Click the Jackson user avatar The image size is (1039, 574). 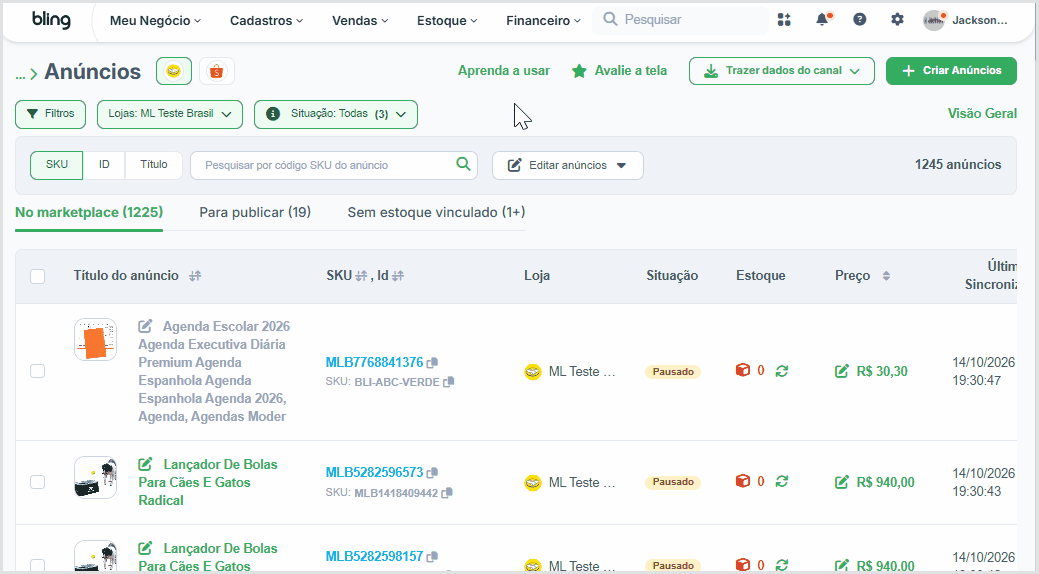(934, 21)
